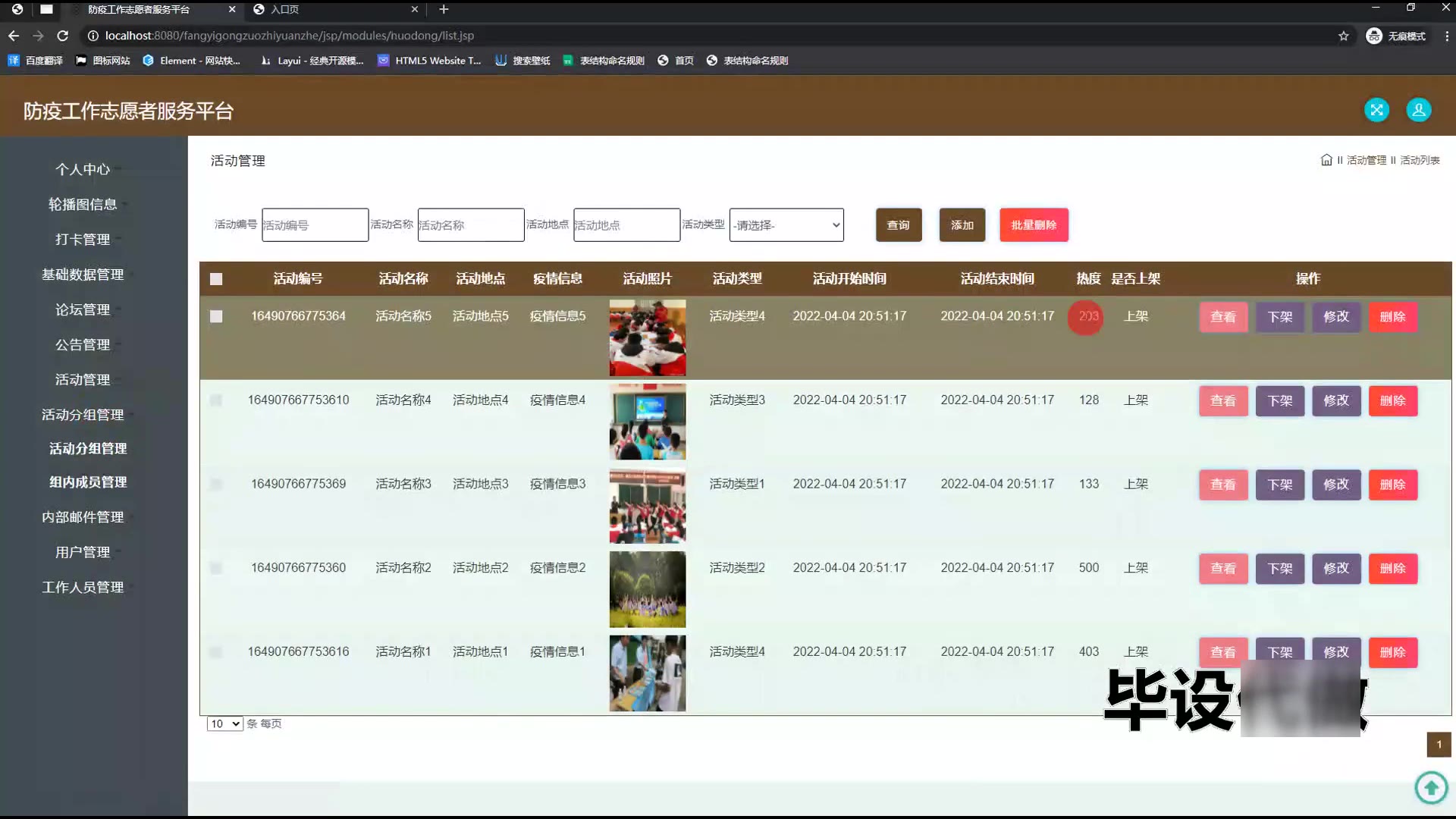Open the user profile avatar icon
This screenshot has height=819, width=1456.
tap(1418, 110)
